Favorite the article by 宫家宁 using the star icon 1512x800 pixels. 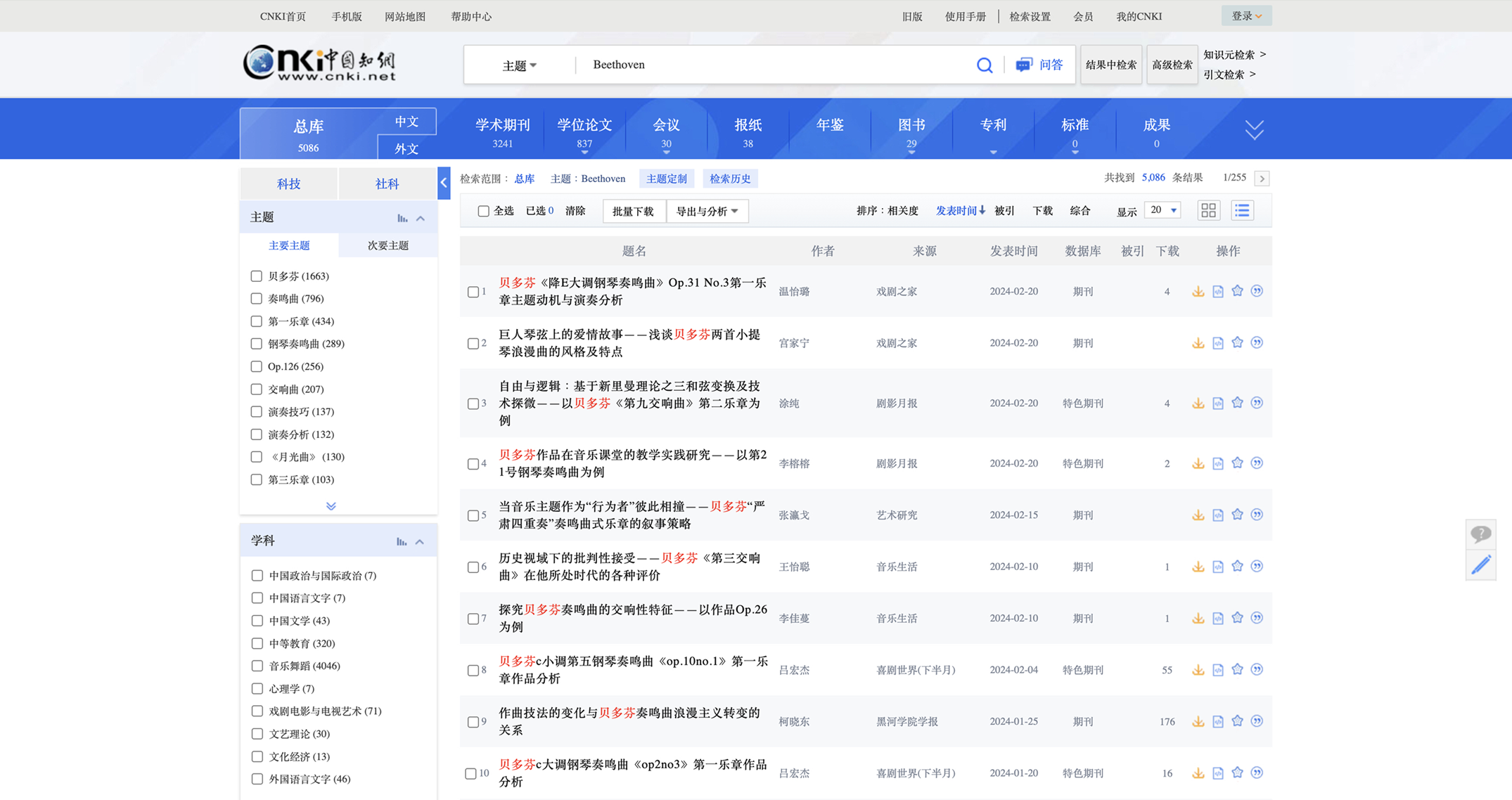[1237, 342]
